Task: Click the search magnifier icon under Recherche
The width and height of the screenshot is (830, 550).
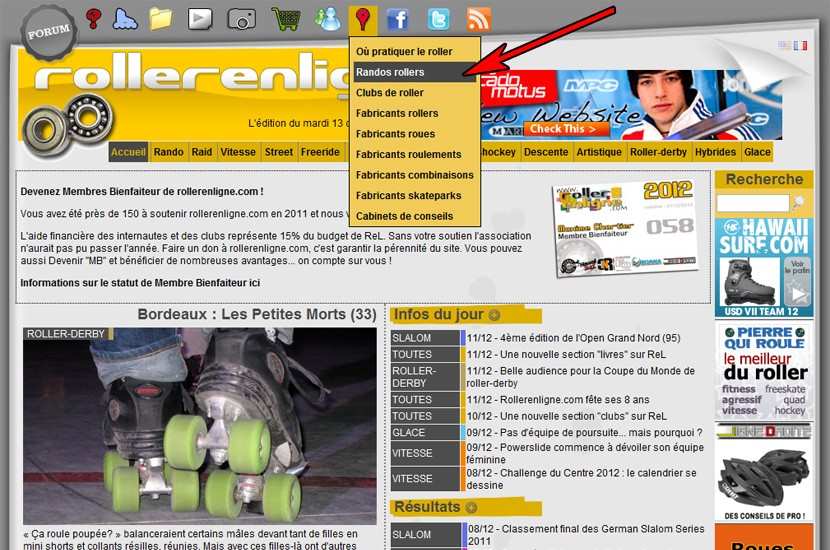Action: pos(799,203)
